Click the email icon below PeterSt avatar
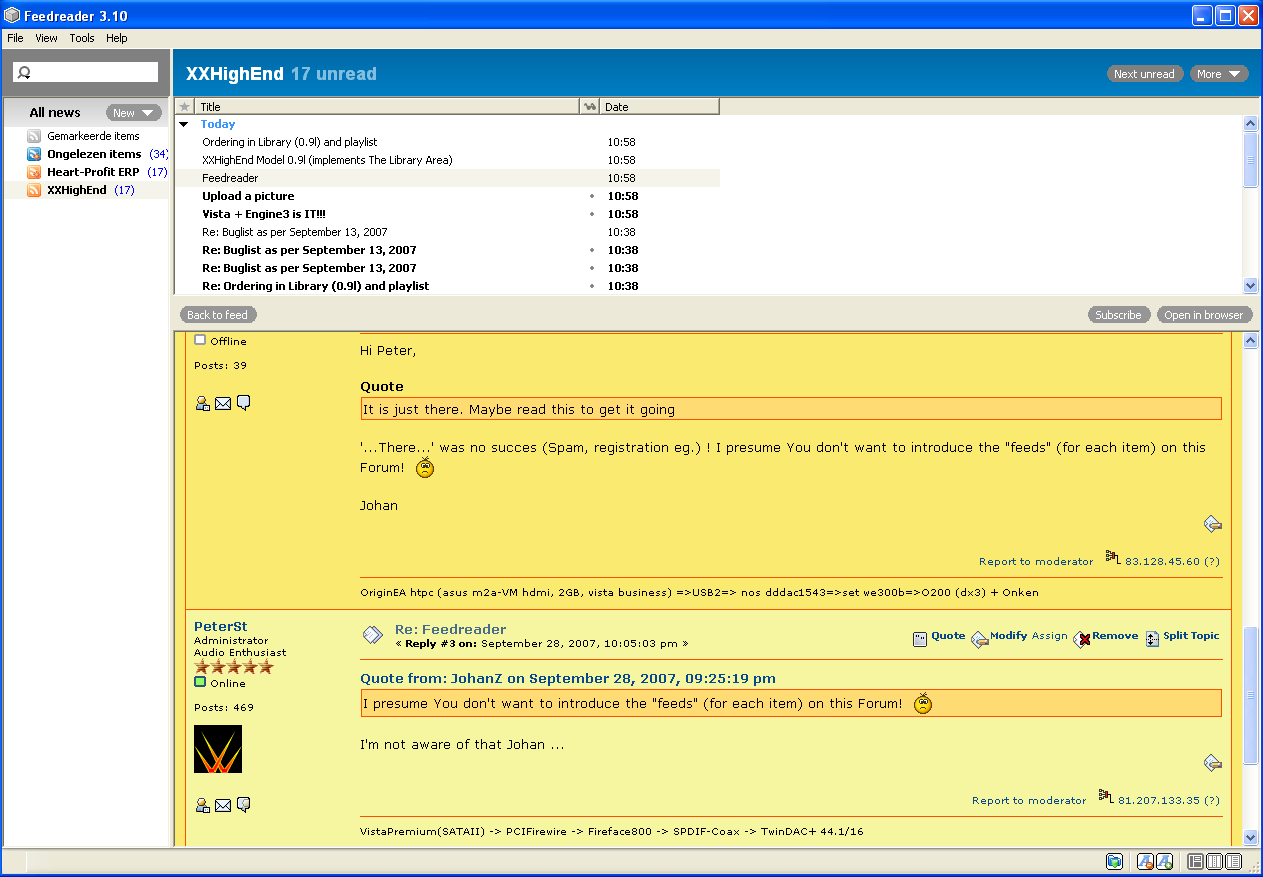This screenshot has width=1263, height=877. tap(223, 805)
